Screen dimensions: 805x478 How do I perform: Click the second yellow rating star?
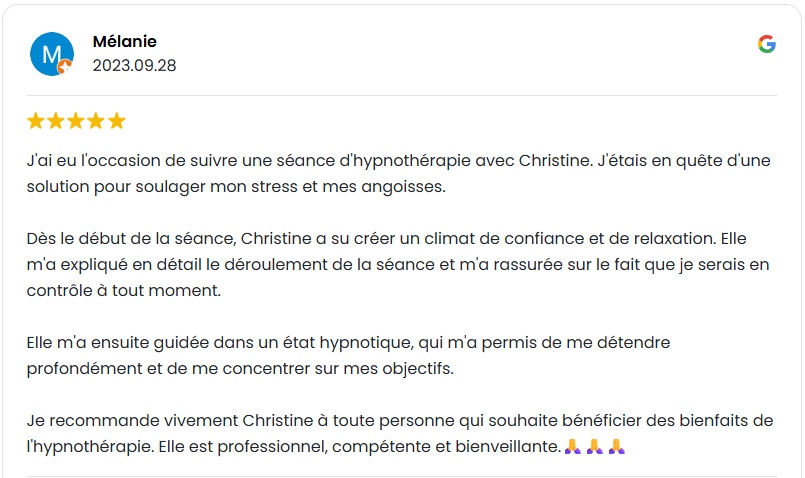click(56, 121)
